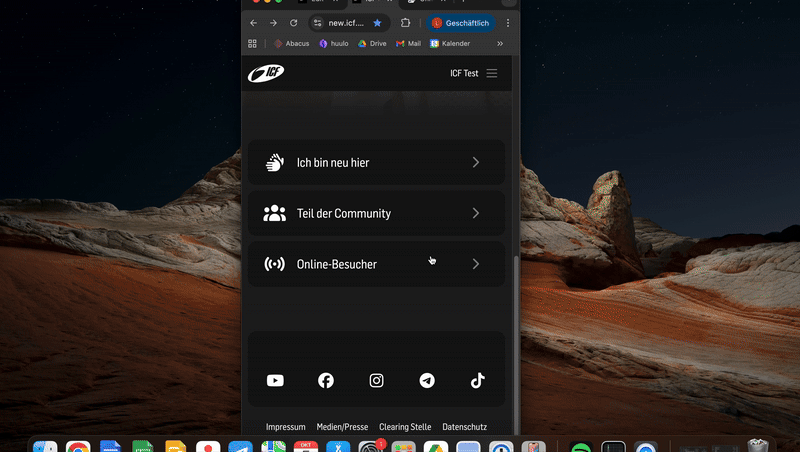The width and height of the screenshot is (800, 452).
Task: Open the huulo bookmark
Action: (x=334, y=43)
